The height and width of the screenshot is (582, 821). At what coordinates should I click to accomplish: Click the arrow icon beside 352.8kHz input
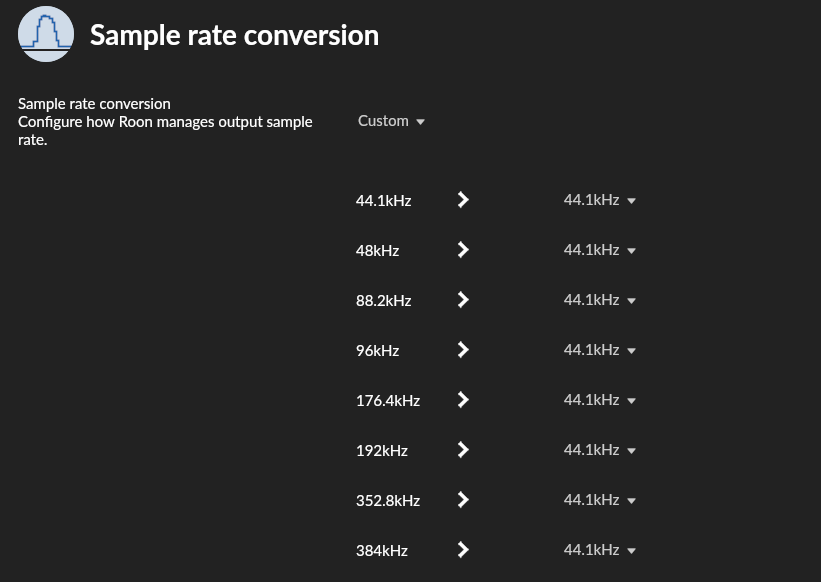point(463,500)
